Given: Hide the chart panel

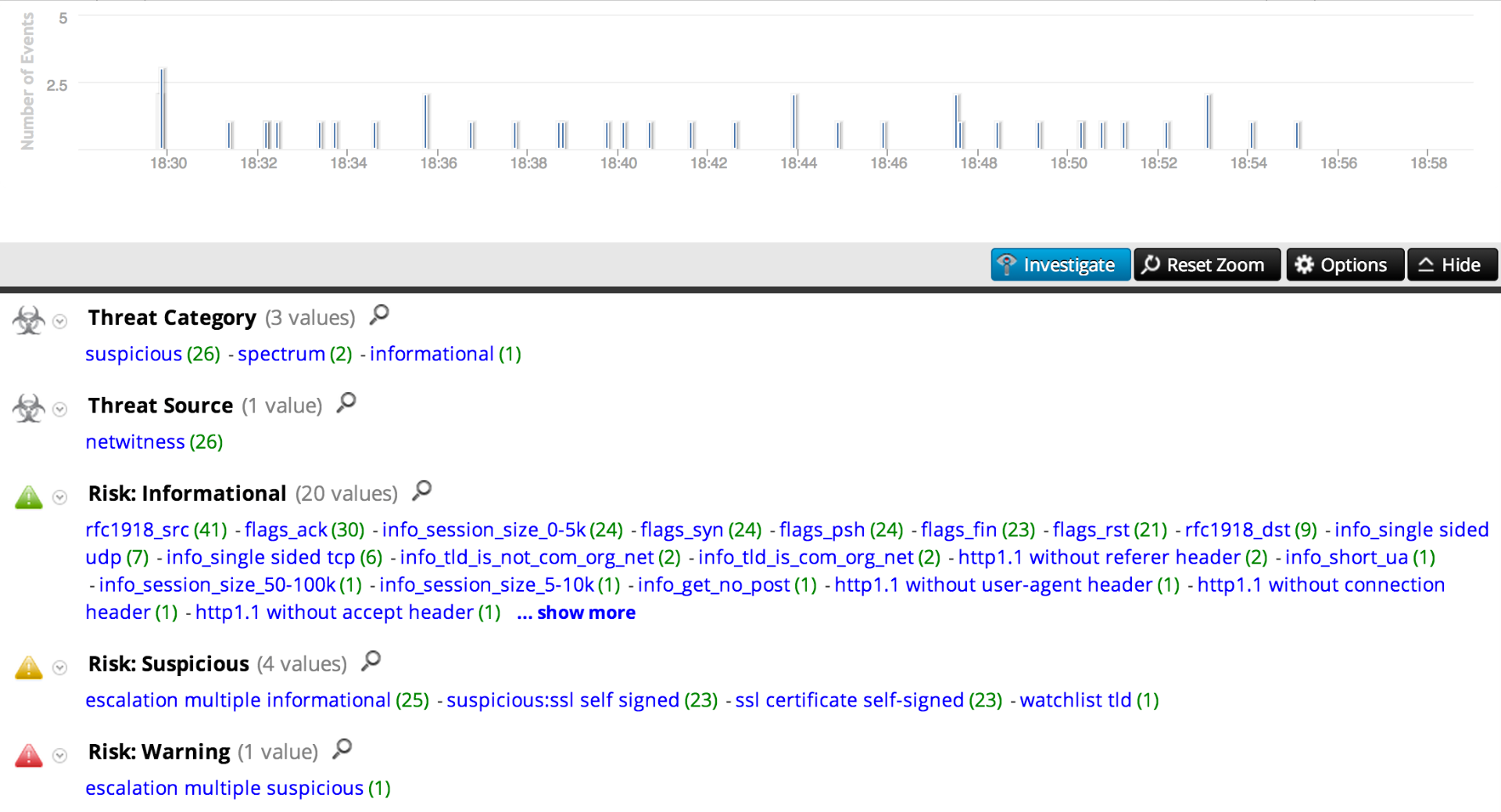Looking at the screenshot, I should [x=1451, y=264].
